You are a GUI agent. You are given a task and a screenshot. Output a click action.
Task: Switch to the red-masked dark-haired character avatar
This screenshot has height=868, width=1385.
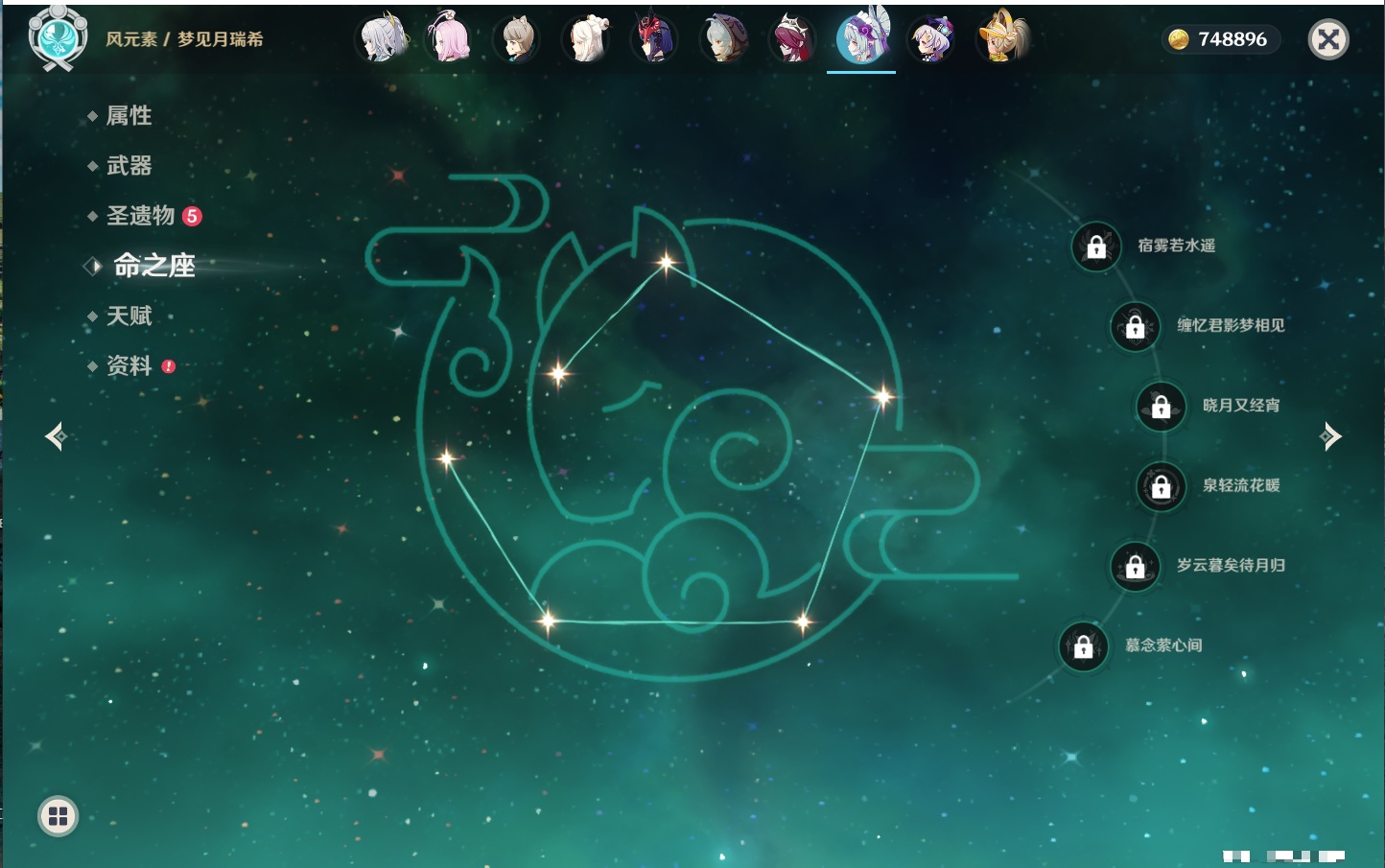pyautogui.click(x=654, y=39)
